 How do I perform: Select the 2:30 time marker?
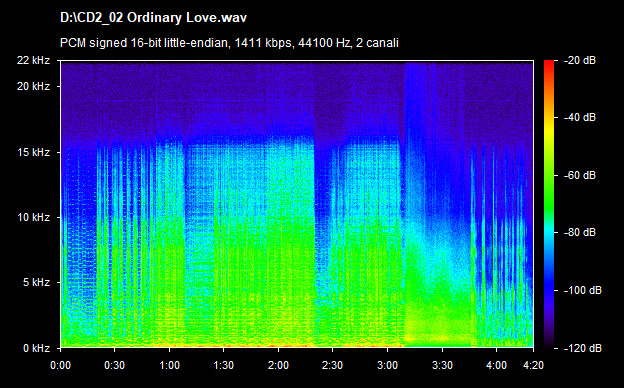332,365
